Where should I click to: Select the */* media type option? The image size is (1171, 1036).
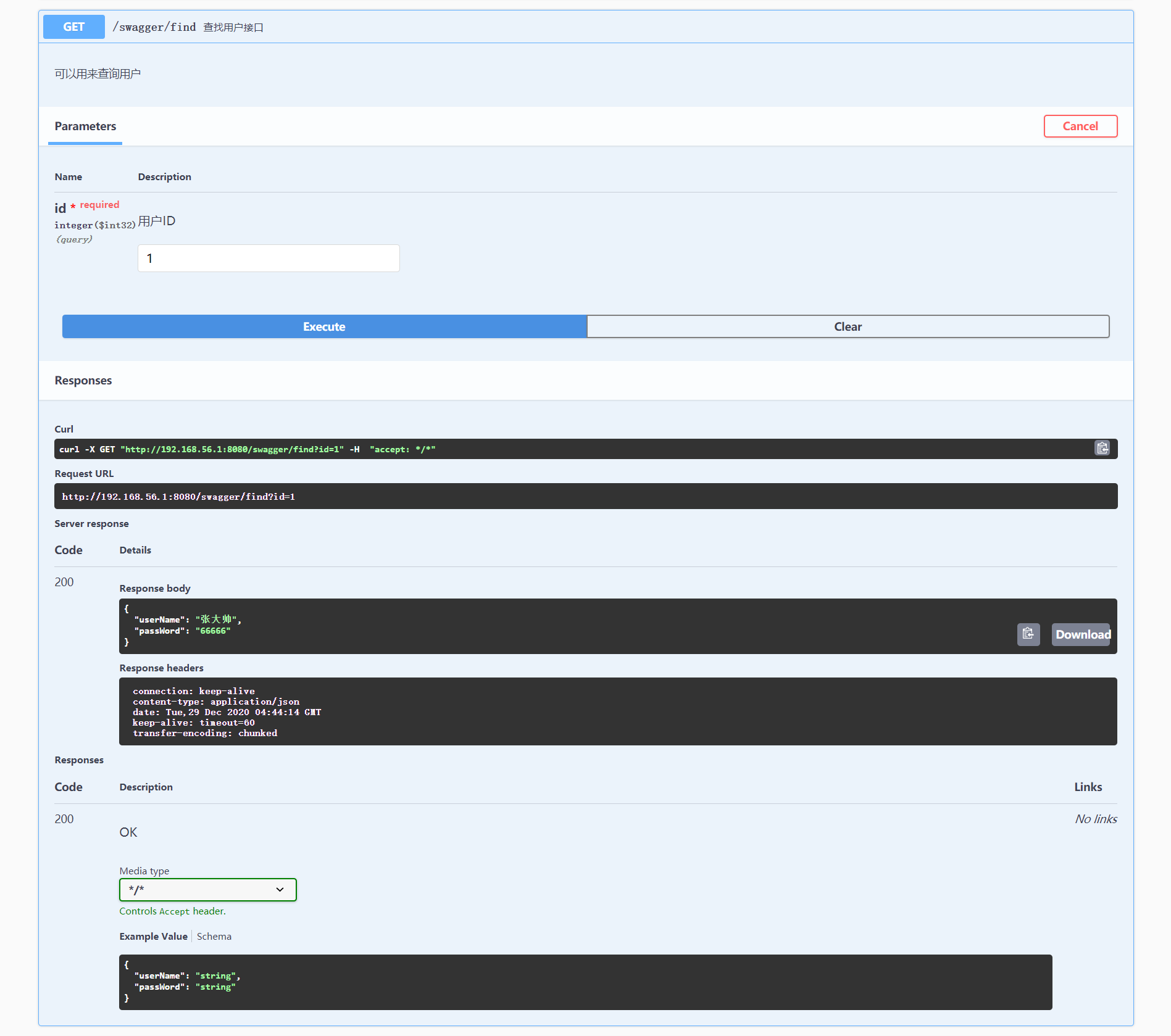(207, 890)
